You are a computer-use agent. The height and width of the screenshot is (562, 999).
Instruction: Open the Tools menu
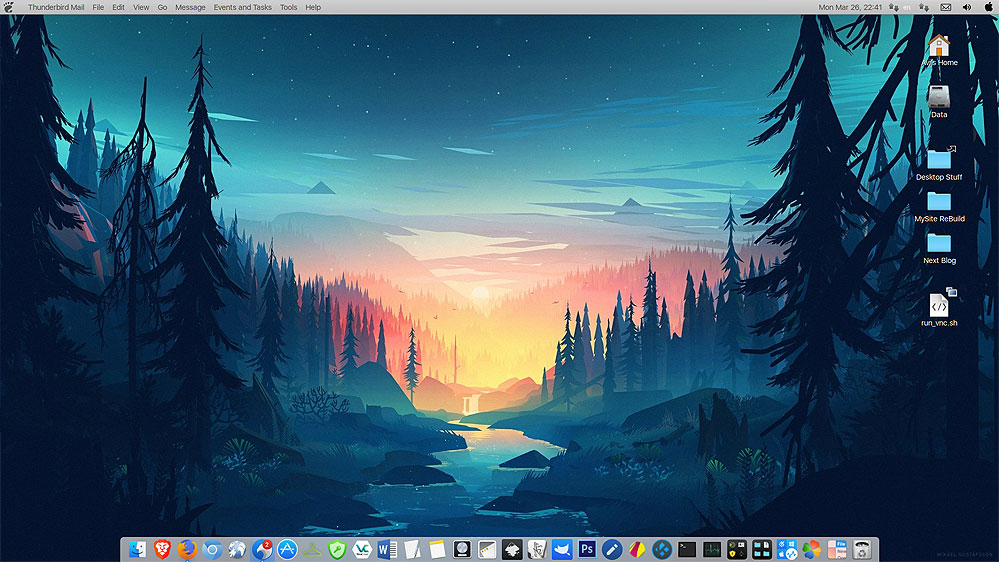click(288, 7)
